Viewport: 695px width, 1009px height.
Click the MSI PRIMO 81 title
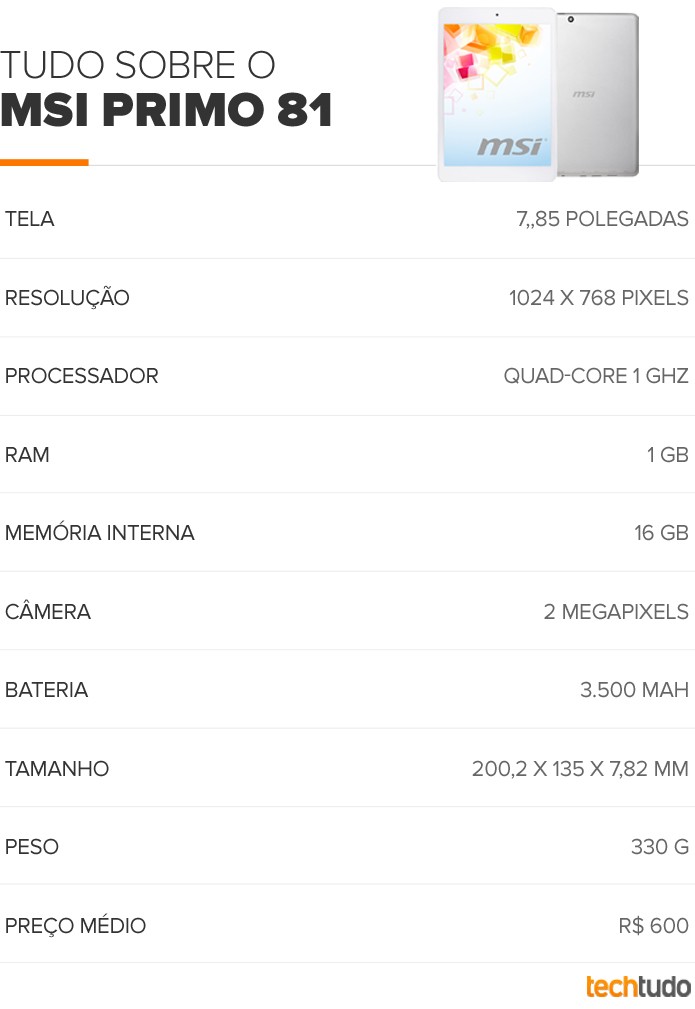(x=167, y=109)
